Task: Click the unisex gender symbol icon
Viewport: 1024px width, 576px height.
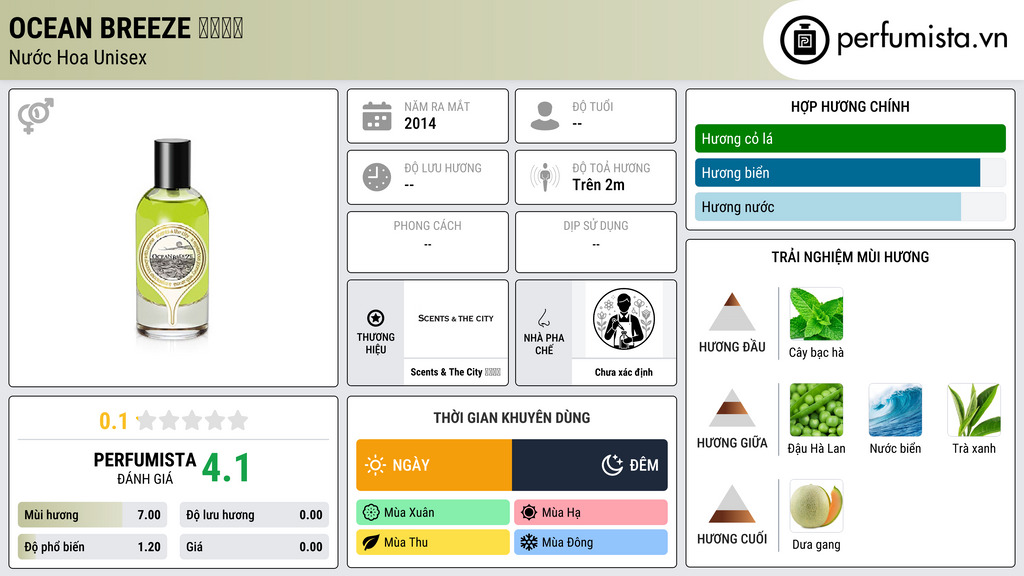Action: [36, 116]
